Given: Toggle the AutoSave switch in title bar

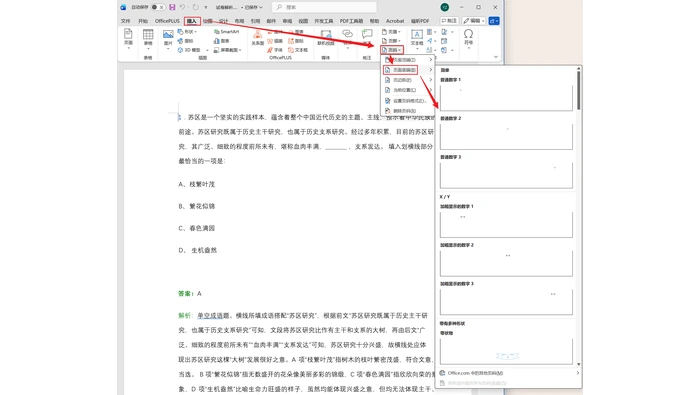Looking at the screenshot, I should coord(157,7).
